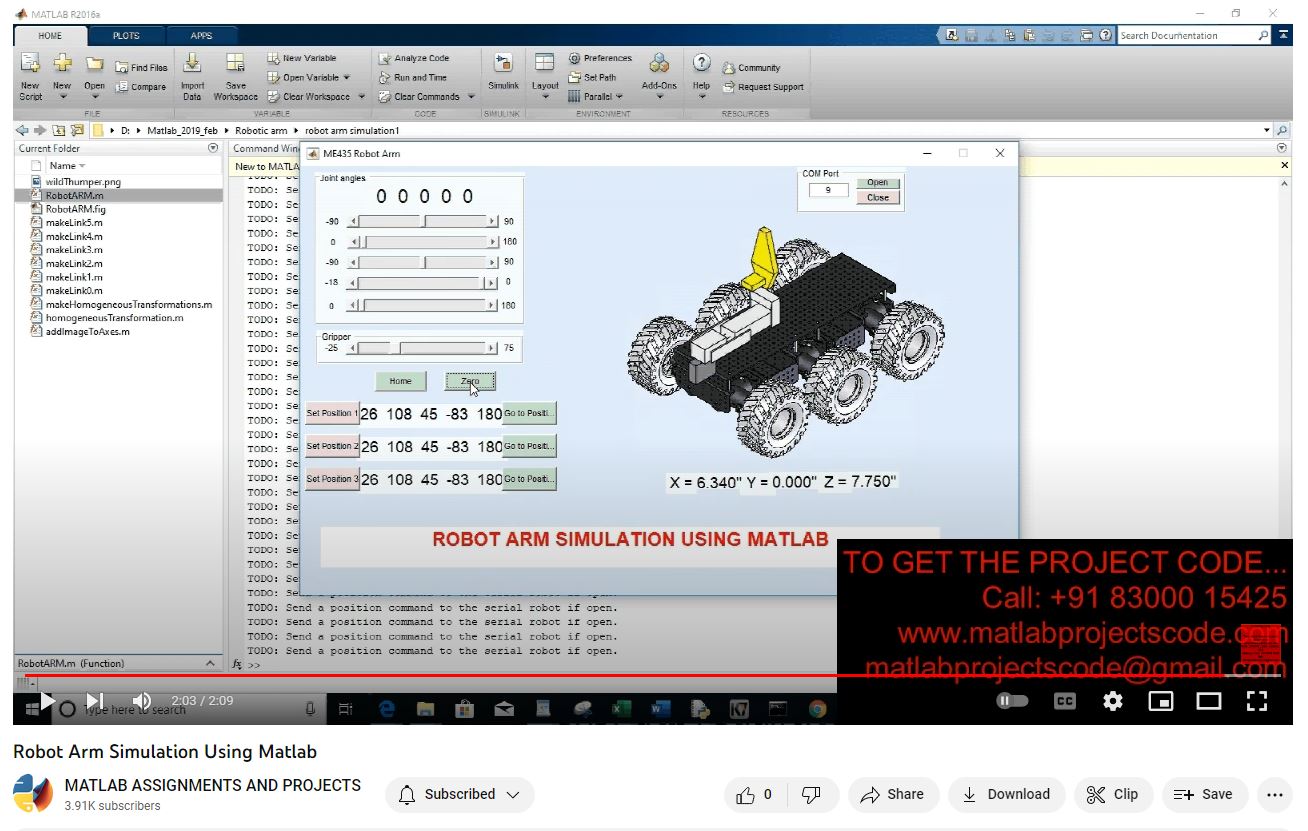
Task: Click the Zero button
Action: 470,381
